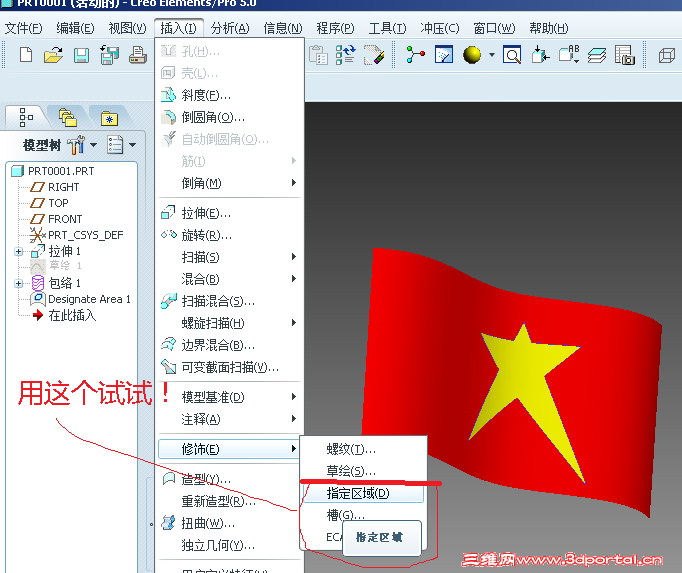Viewport: 682px width, 573px height.
Task: Expand the 包络 1 feature node
Action: 19,283
